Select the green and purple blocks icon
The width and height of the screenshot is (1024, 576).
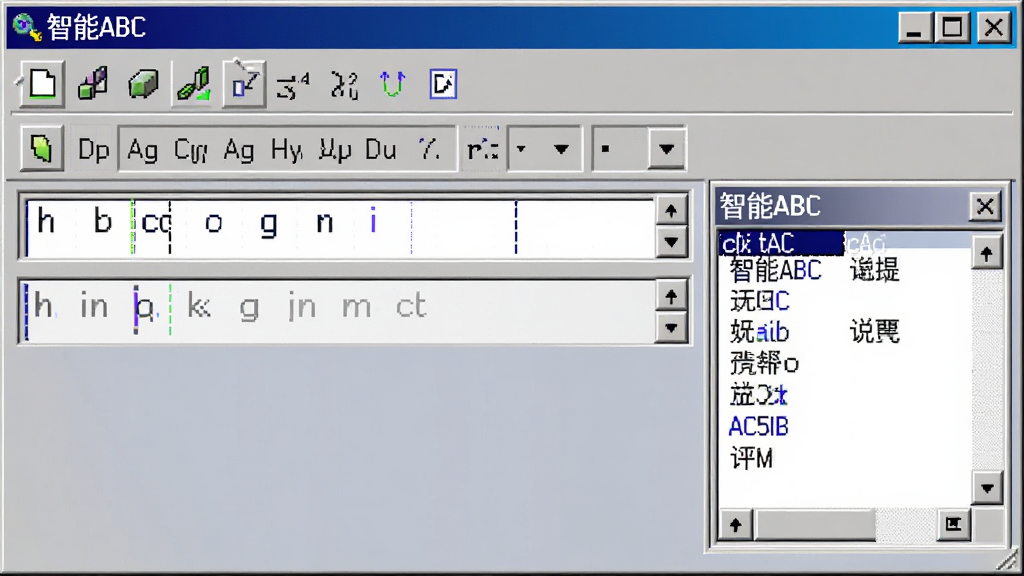pos(93,84)
